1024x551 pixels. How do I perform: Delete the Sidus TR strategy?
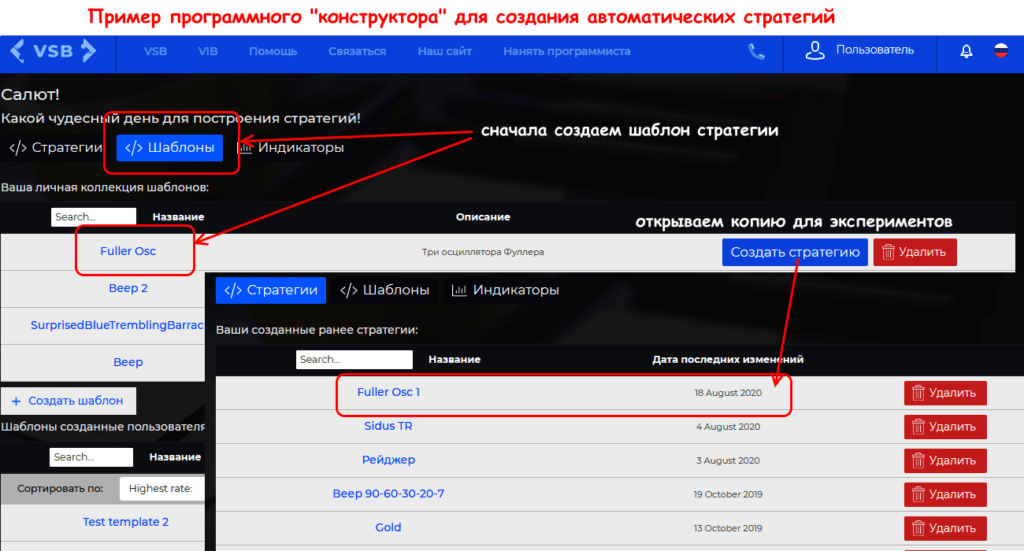[945, 427]
